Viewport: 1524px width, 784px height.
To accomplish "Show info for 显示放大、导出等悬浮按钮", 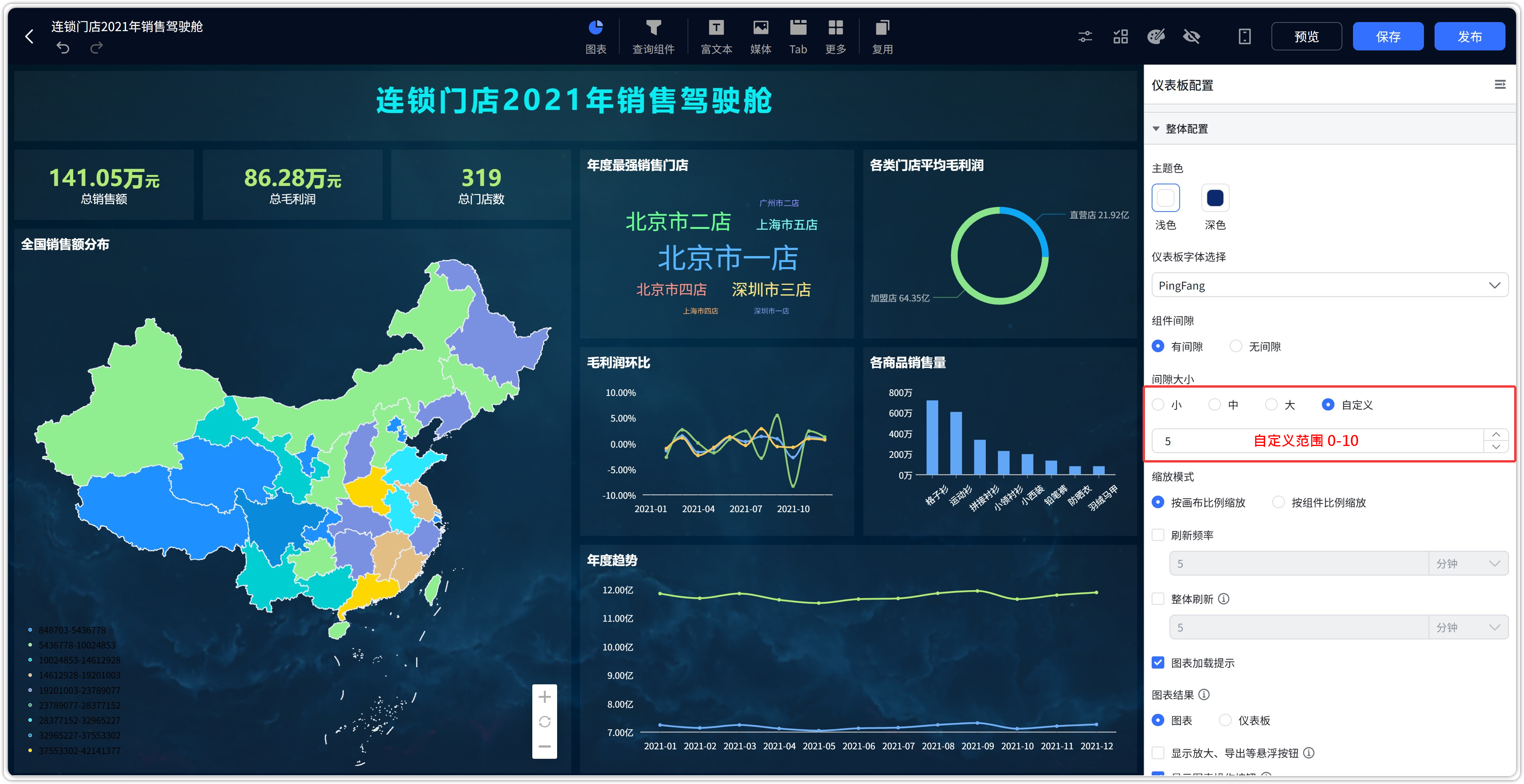I will click(1309, 752).
